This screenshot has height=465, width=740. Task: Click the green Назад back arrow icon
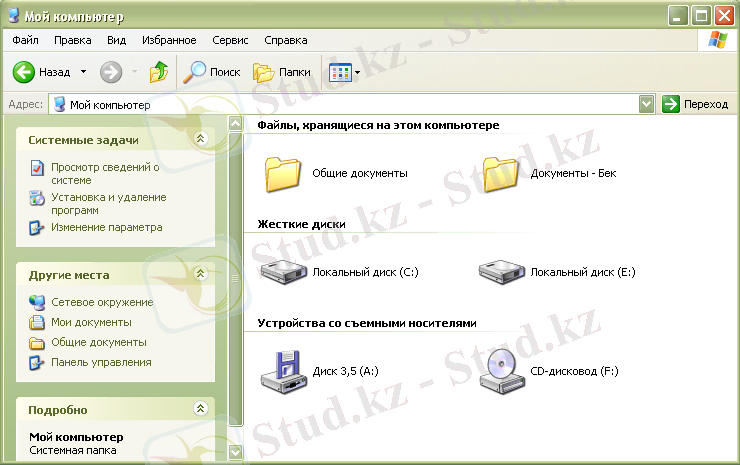point(24,72)
